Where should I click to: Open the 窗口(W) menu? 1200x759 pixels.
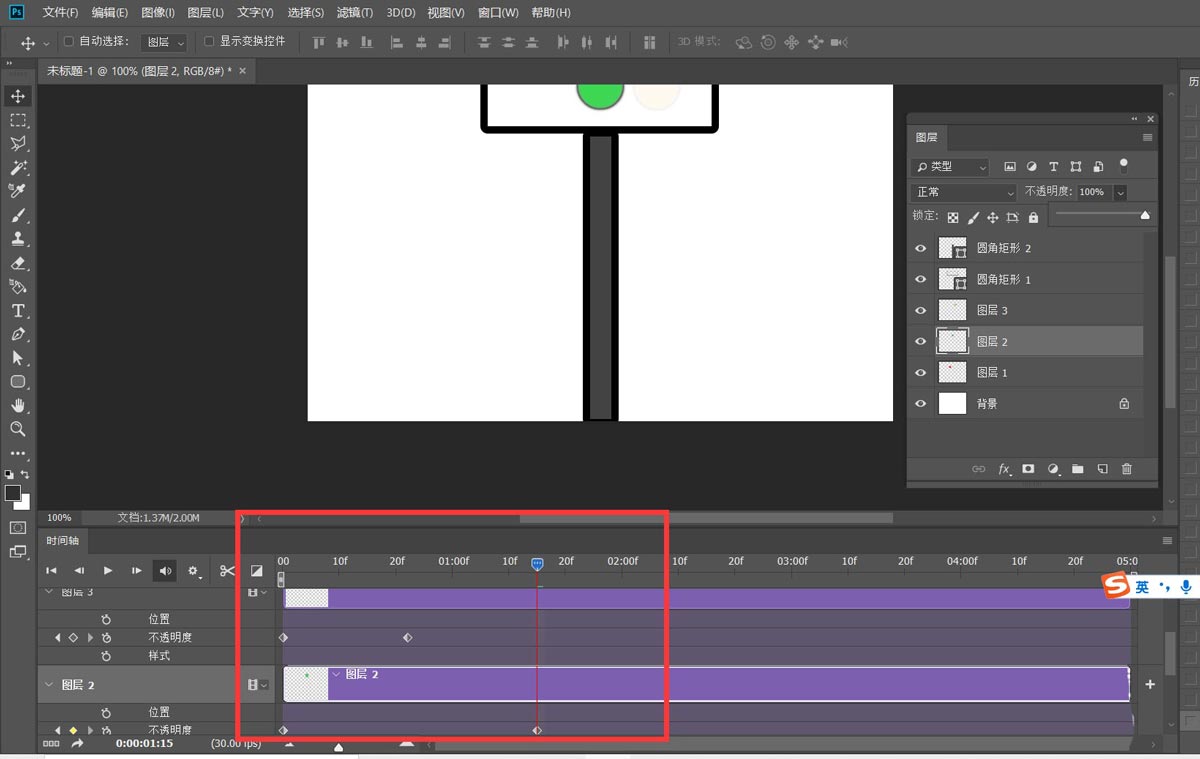pos(498,13)
